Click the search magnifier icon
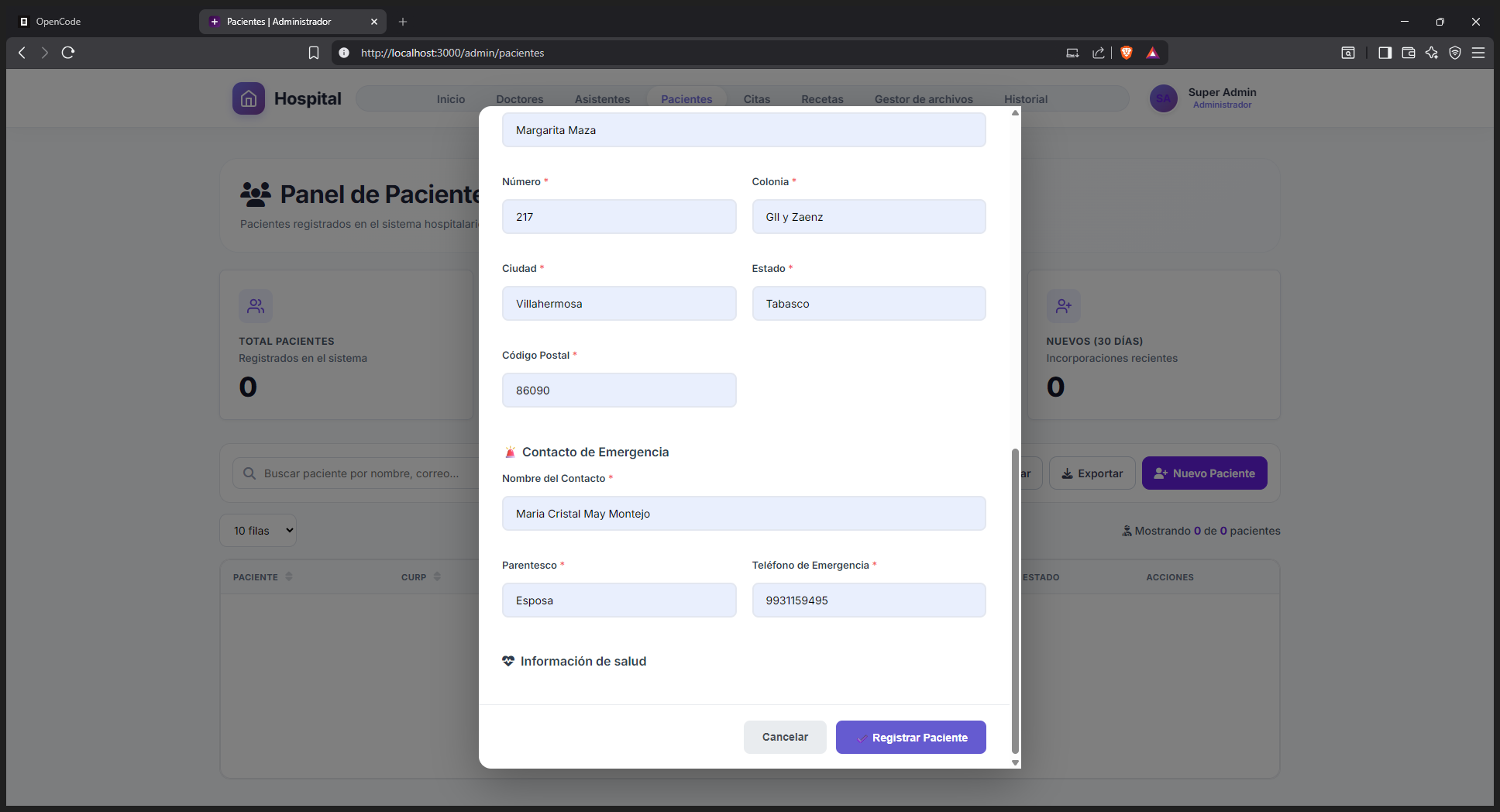Image resolution: width=1500 pixels, height=812 pixels. pos(249,473)
